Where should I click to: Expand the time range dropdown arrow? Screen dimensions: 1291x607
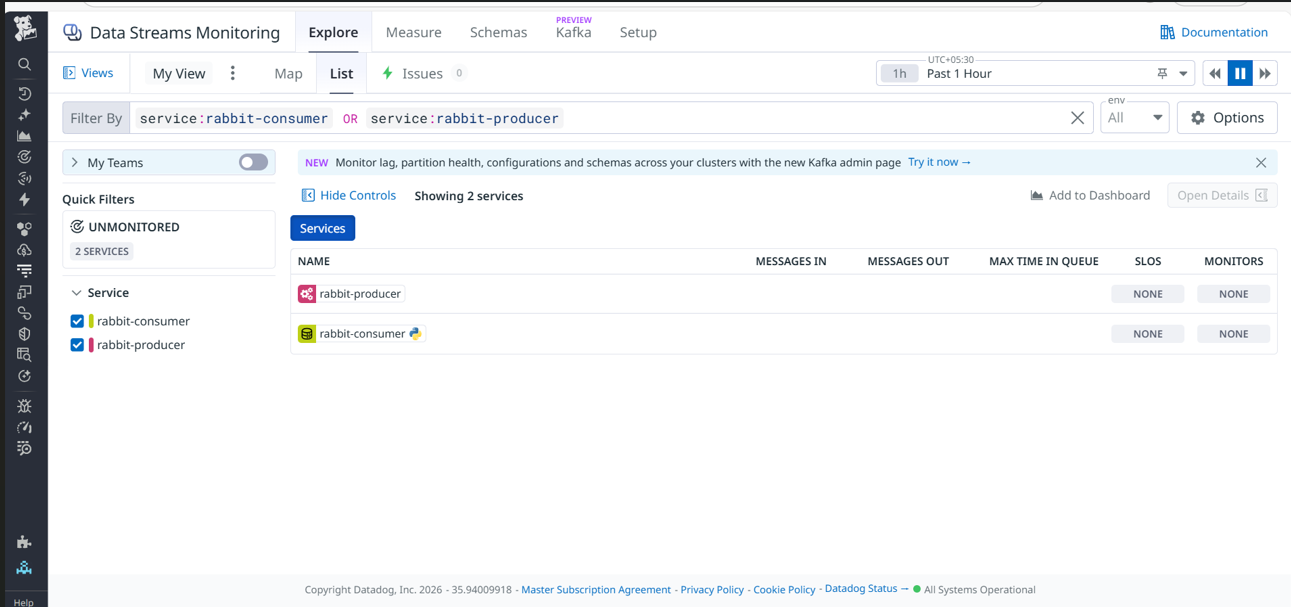coord(1183,73)
